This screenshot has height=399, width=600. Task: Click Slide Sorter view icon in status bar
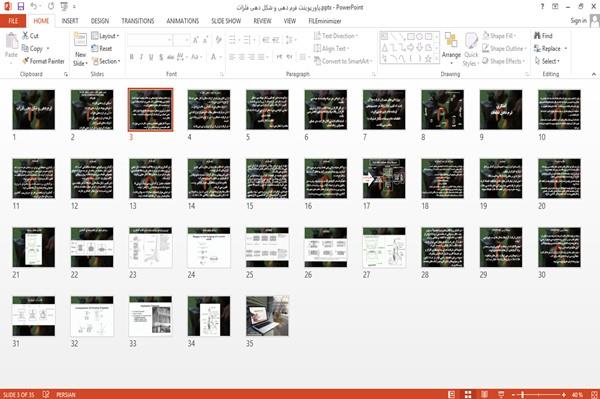tap(468, 394)
